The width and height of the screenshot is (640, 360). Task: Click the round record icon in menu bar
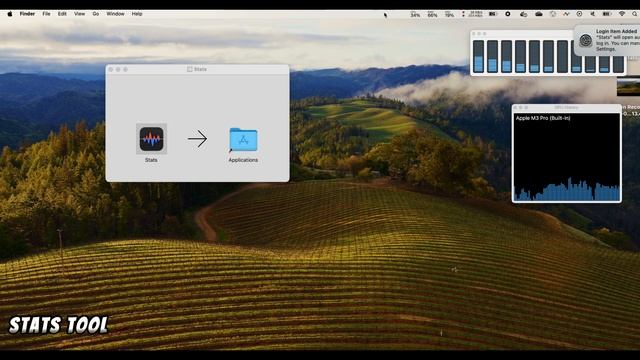508,14
